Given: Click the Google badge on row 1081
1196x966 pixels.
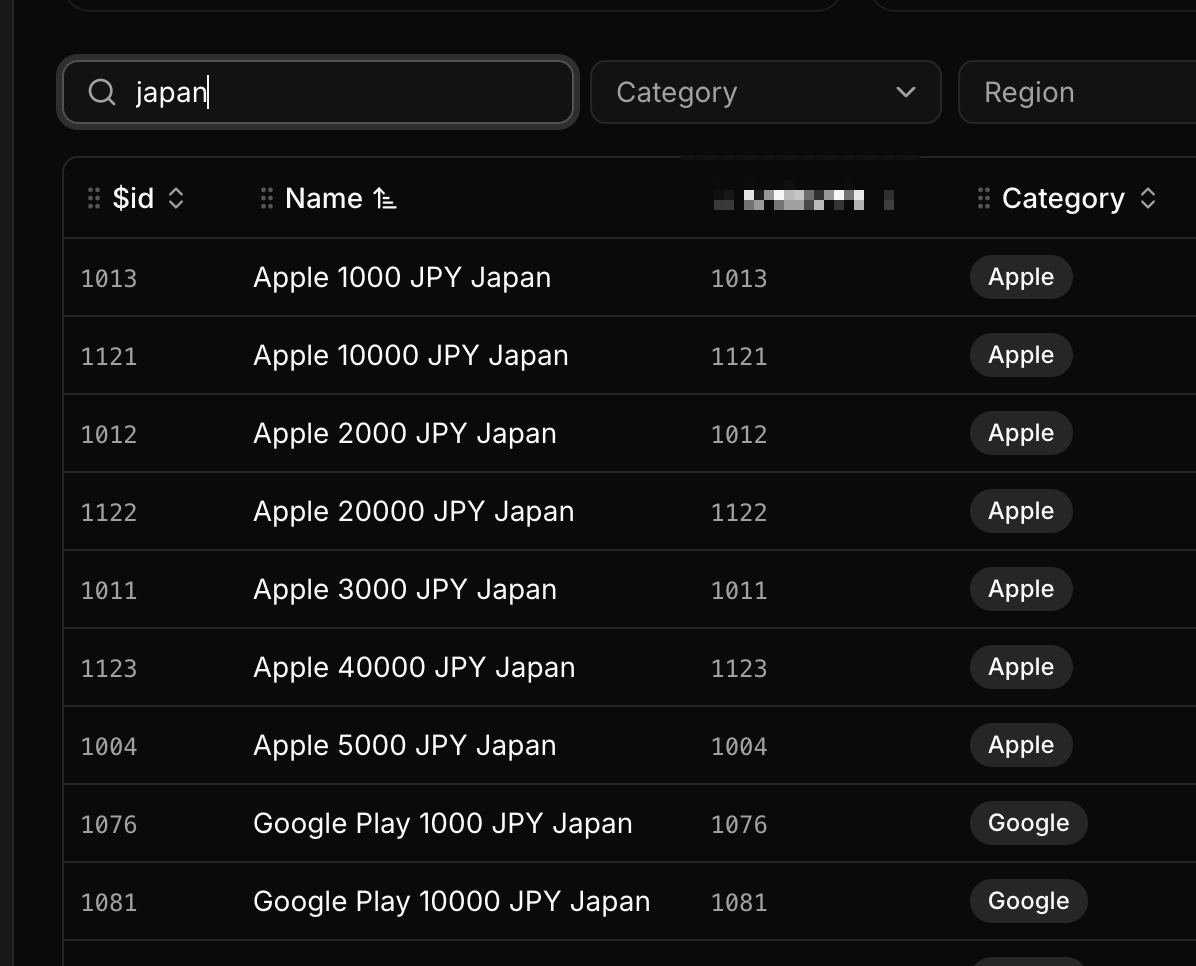Looking at the screenshot, I should coord(1028,901).
